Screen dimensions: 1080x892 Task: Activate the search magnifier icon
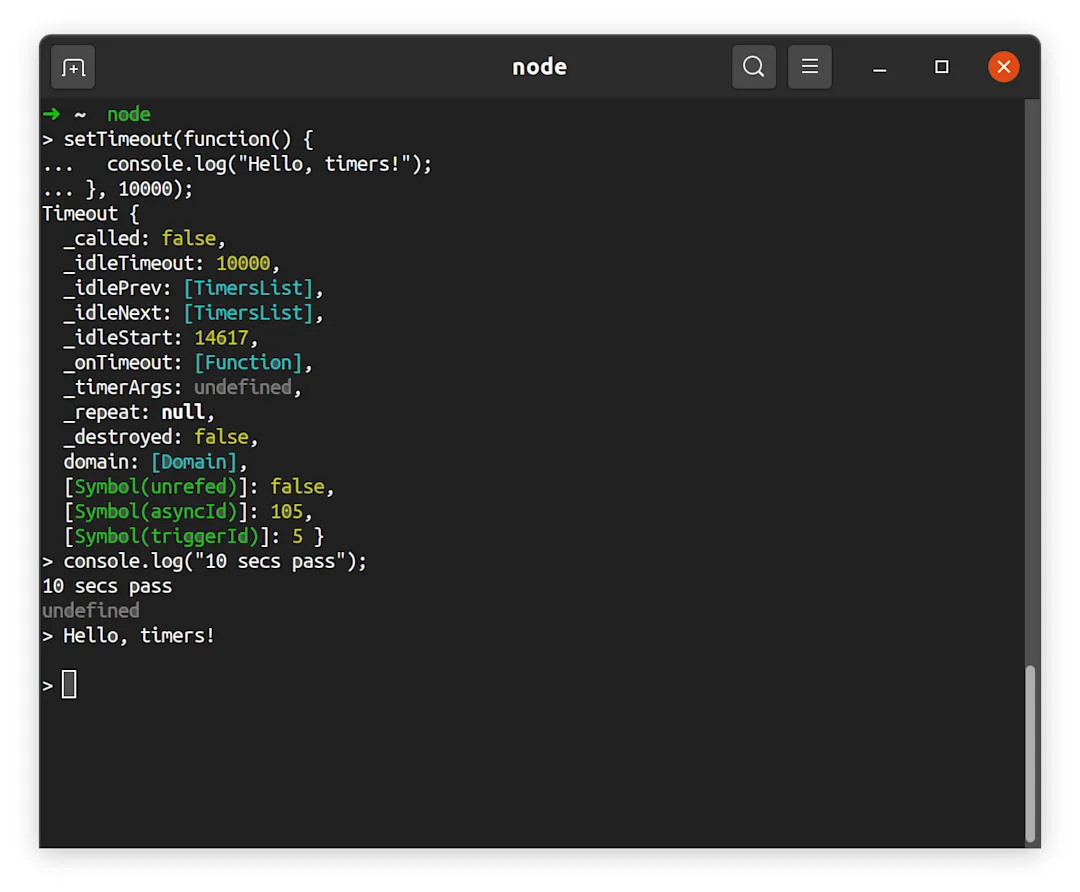753,67
